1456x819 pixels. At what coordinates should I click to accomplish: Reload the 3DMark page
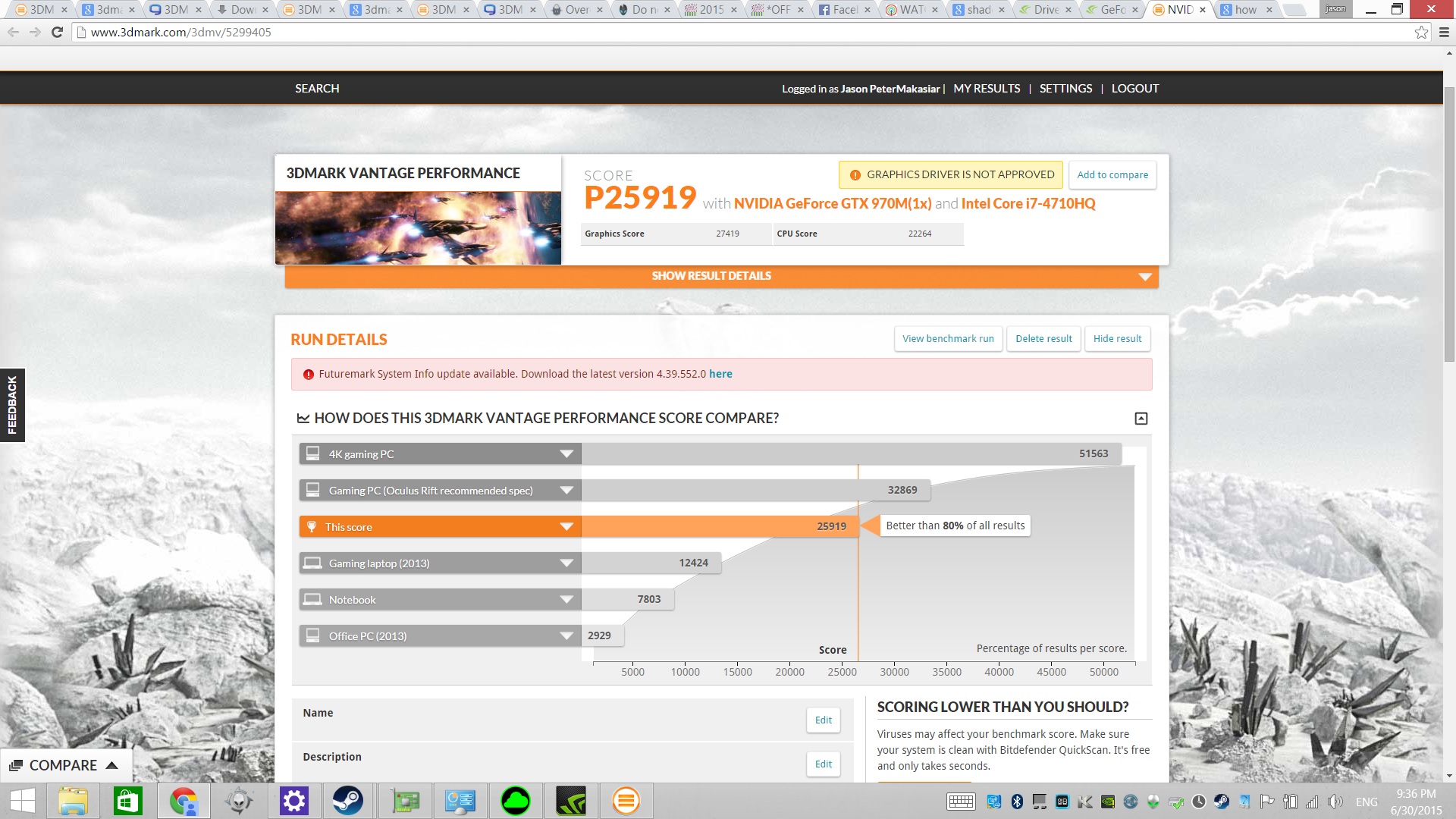[x=57, y=32]
